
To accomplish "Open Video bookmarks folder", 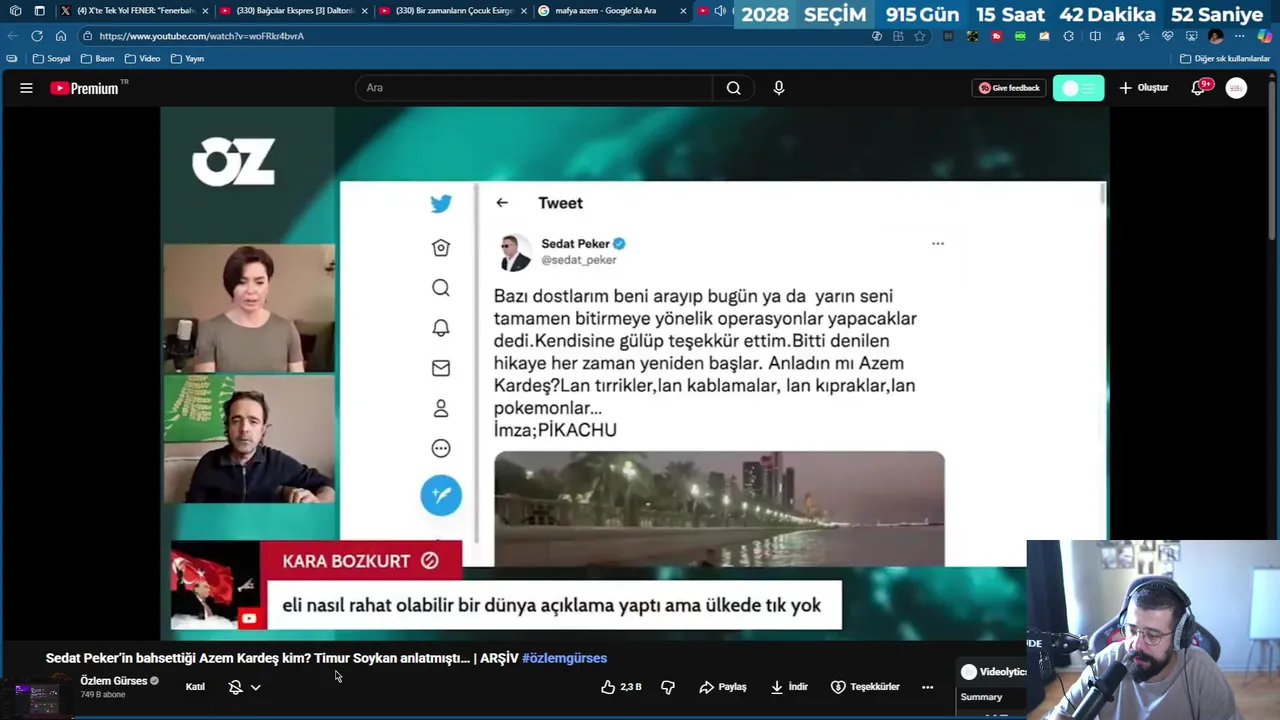I will click(x=142, y=59).
